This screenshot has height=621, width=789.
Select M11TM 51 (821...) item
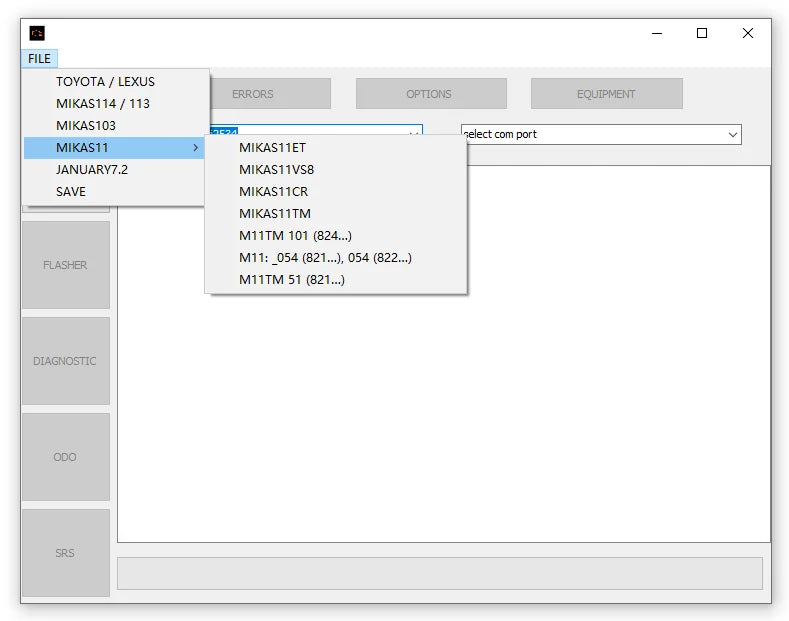pyautogui.click(x=291, y=280)
